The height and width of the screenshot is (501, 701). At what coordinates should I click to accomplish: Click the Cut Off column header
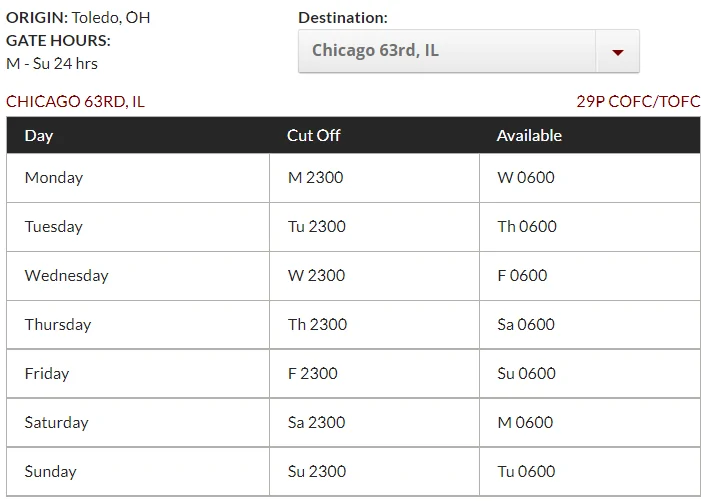coord(313,135)
